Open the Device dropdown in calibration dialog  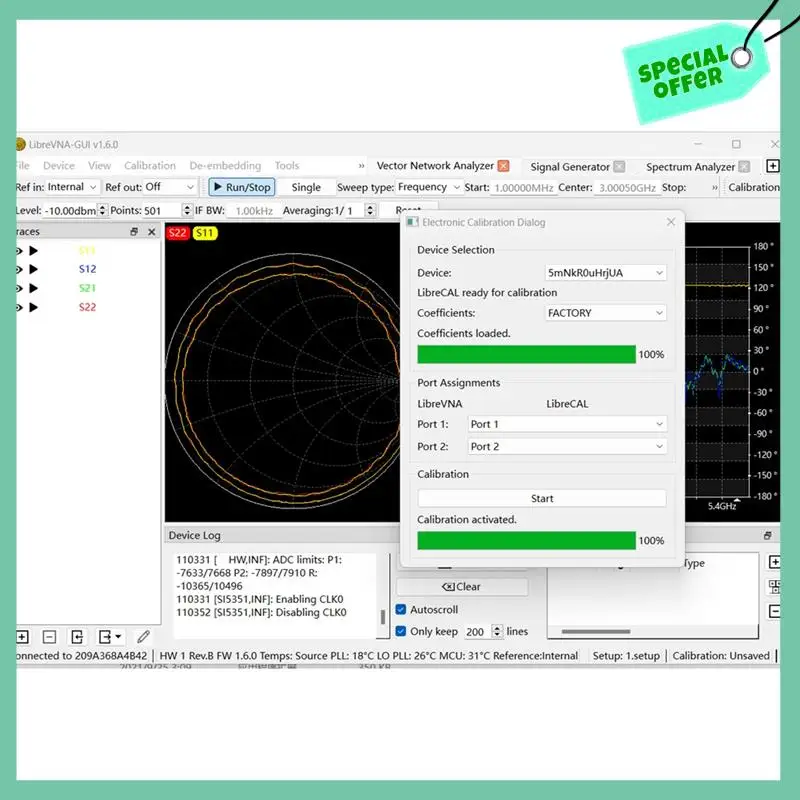pos(605,272)
